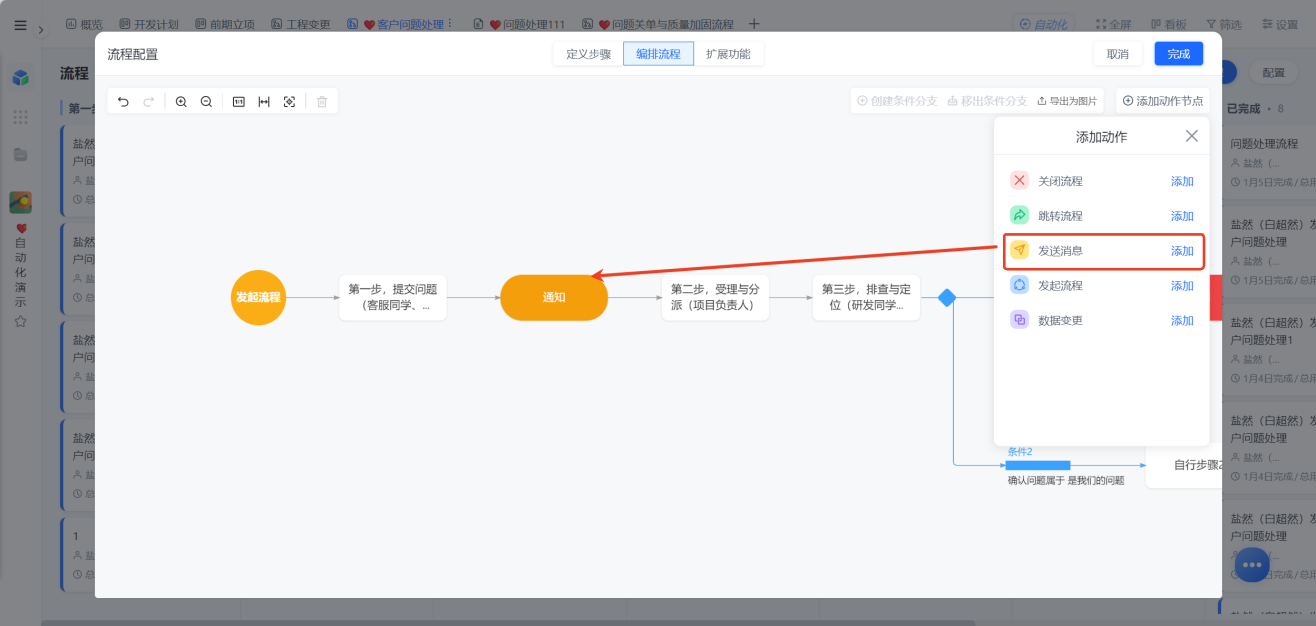Click the 数据变更 purple icon
This screenshot has height=626, width=1316.
(1019, 320)
